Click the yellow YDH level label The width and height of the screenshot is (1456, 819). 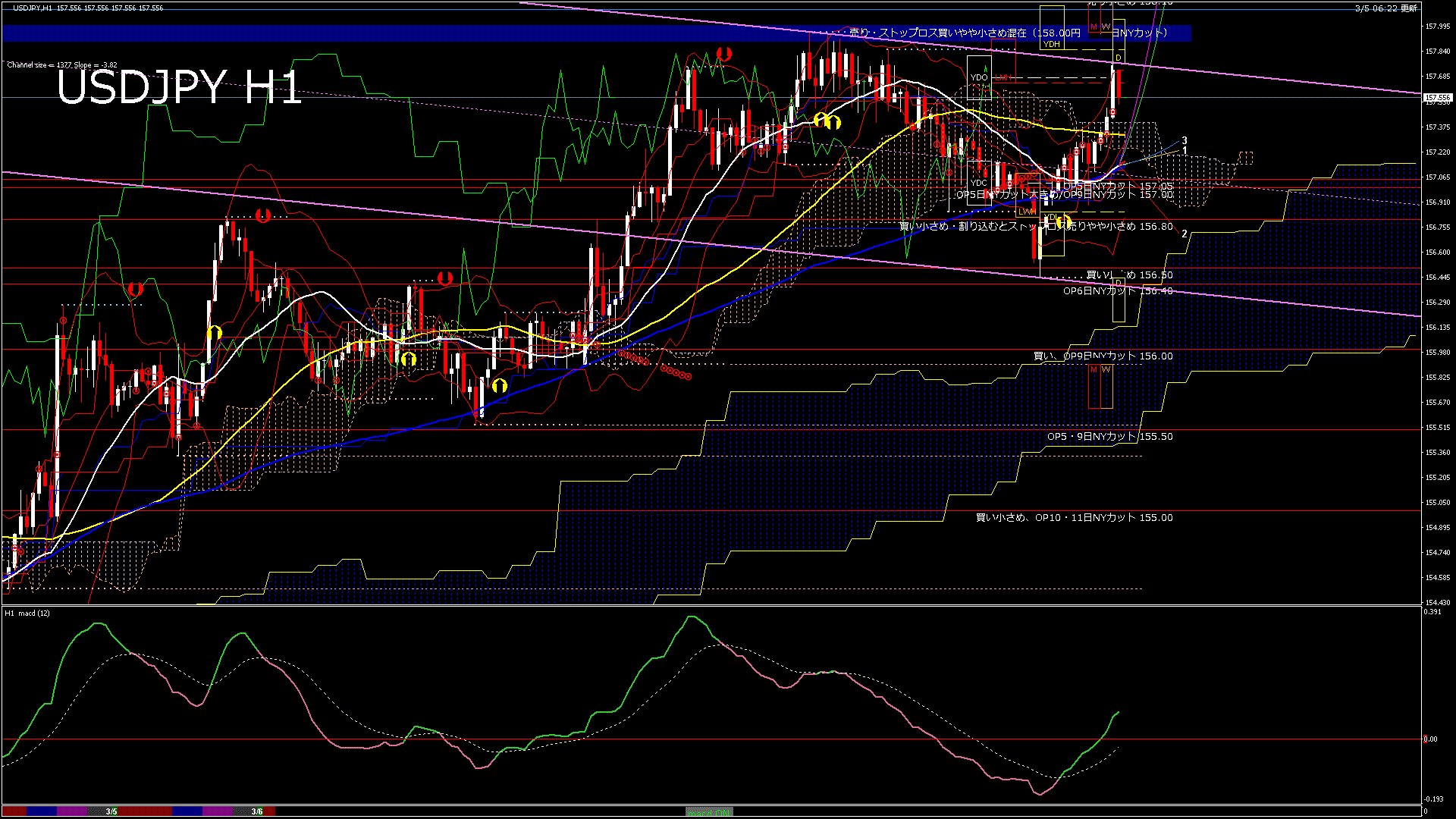1052,44
